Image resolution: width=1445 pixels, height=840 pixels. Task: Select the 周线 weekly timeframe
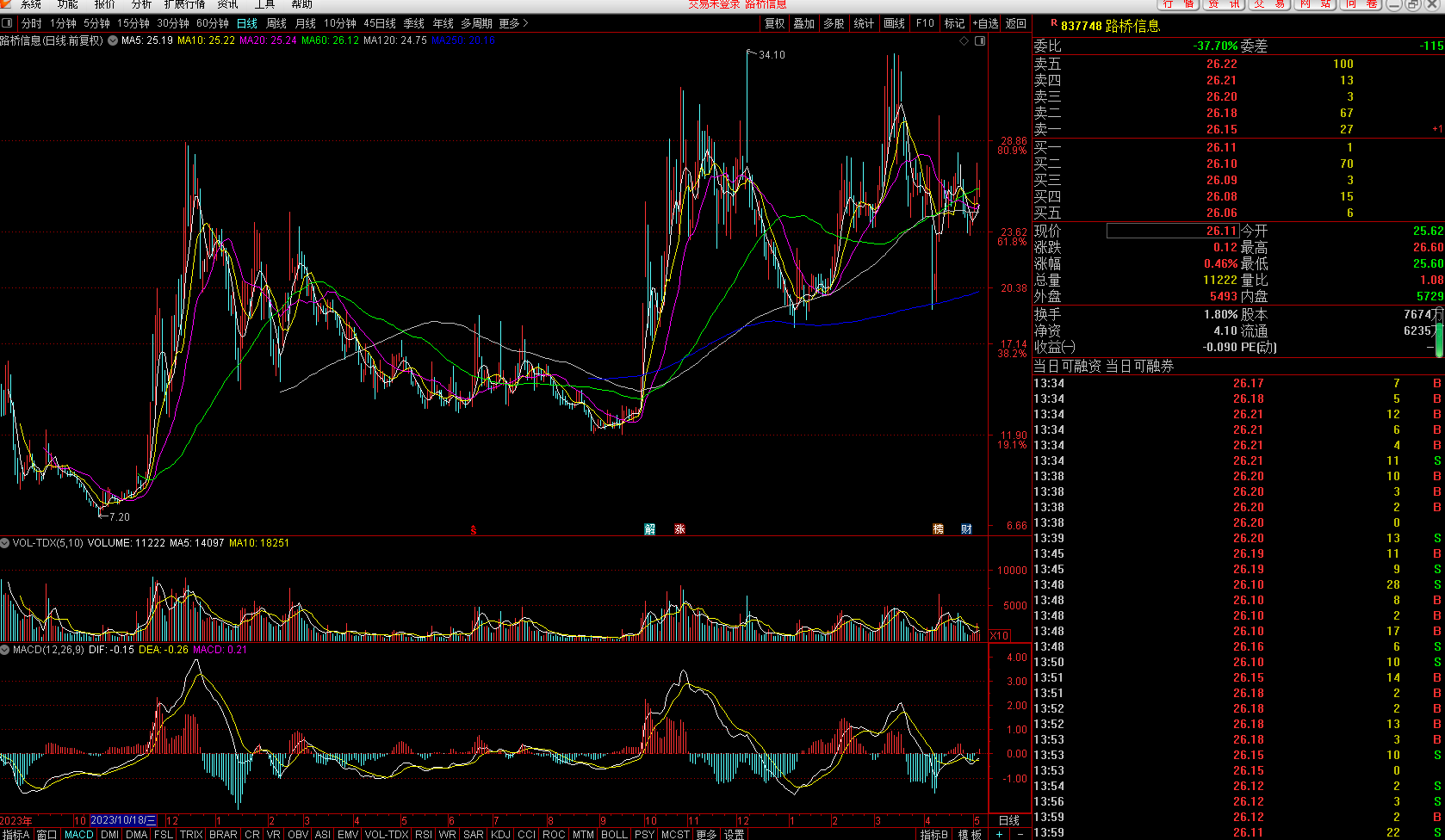point(276,23)
